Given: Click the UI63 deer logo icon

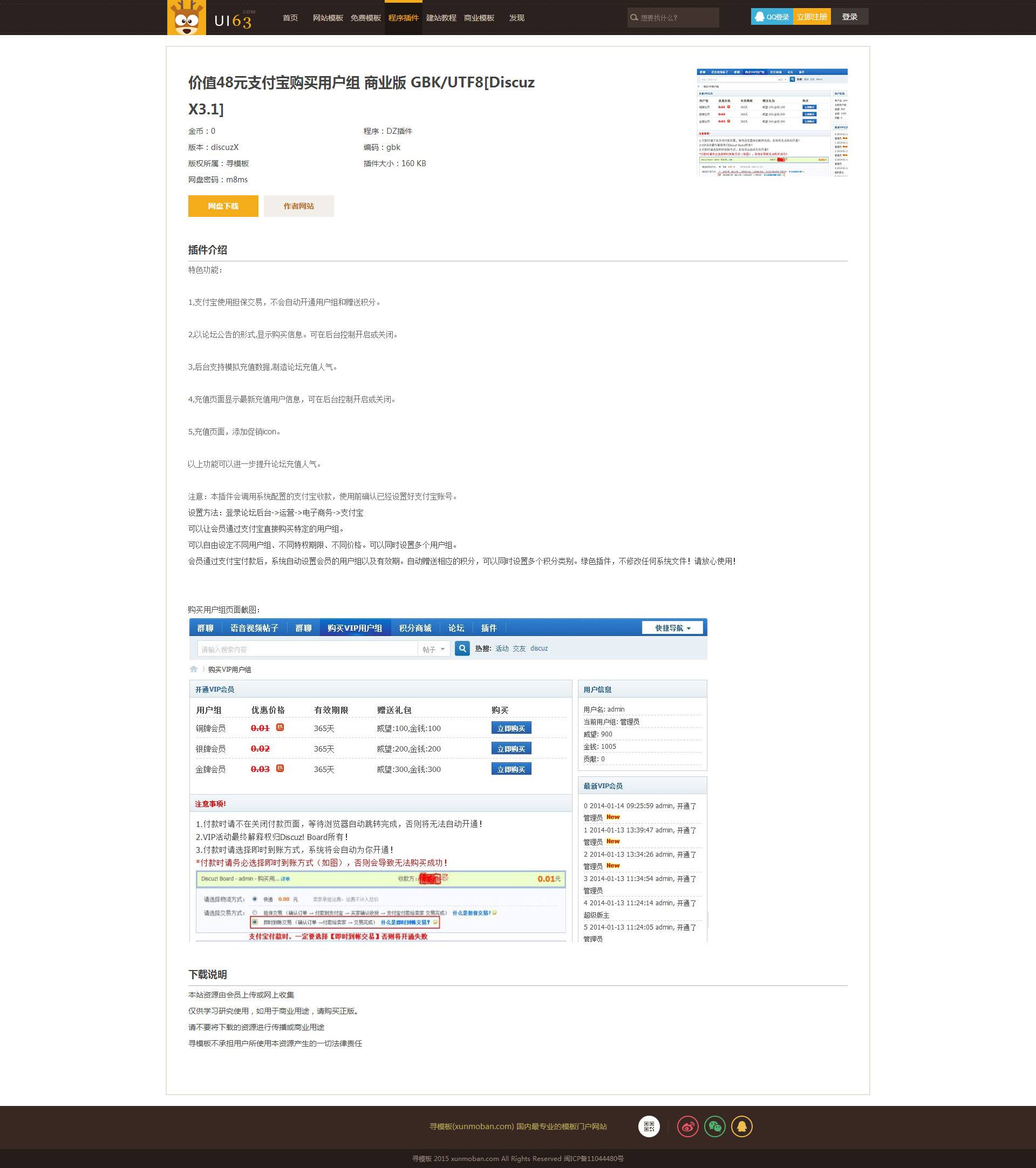Looking at the screenshot, I should point(186,18).
